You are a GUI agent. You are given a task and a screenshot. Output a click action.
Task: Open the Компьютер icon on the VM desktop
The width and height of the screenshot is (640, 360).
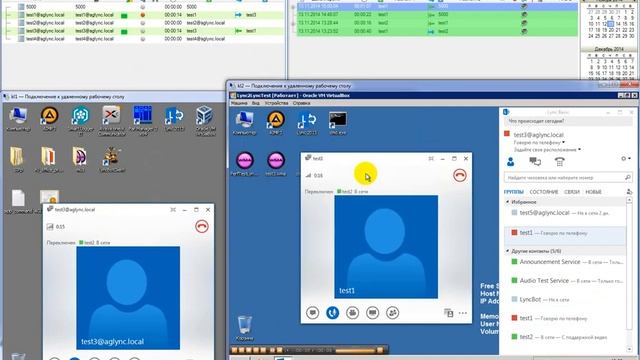[244, 123]
